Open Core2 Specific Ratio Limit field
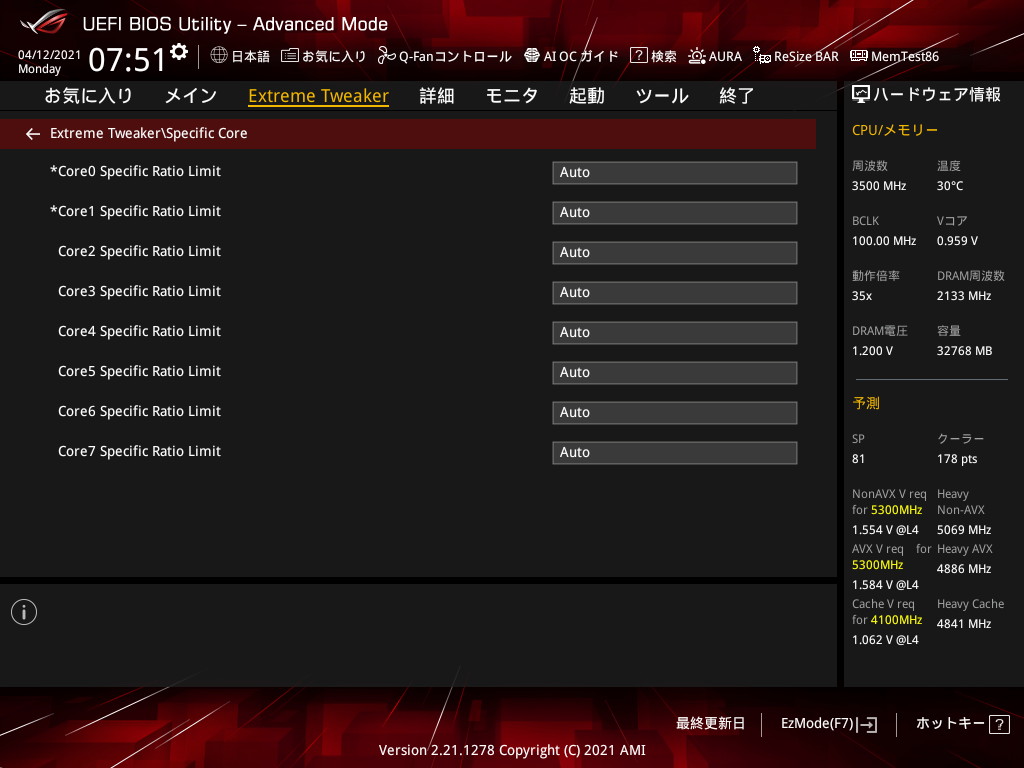 coord(675,253)
